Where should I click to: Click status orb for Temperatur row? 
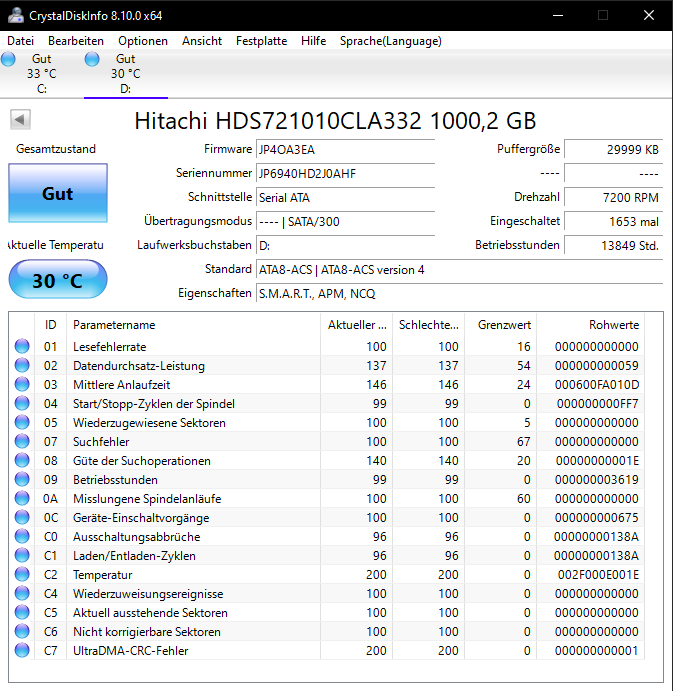click(22, 574)
